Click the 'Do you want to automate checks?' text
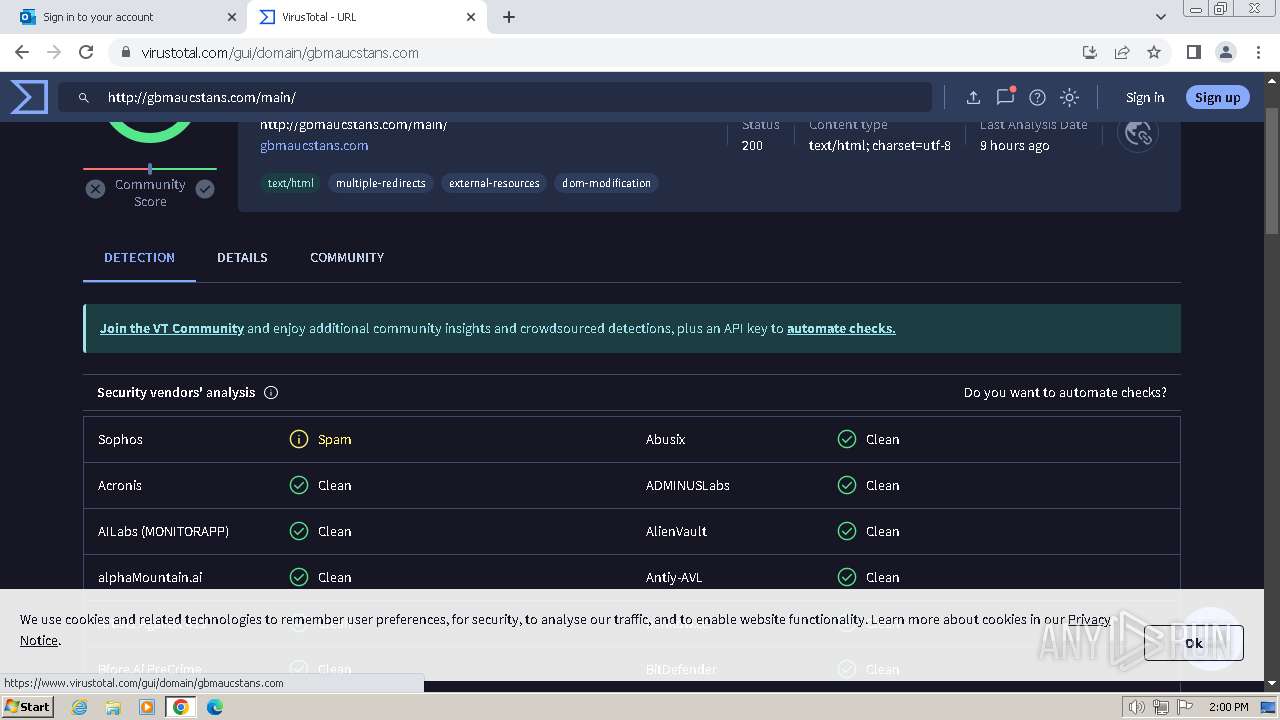Viewport: 1280px width, 720px height. pyautogui.click(x=1065, y=392)
